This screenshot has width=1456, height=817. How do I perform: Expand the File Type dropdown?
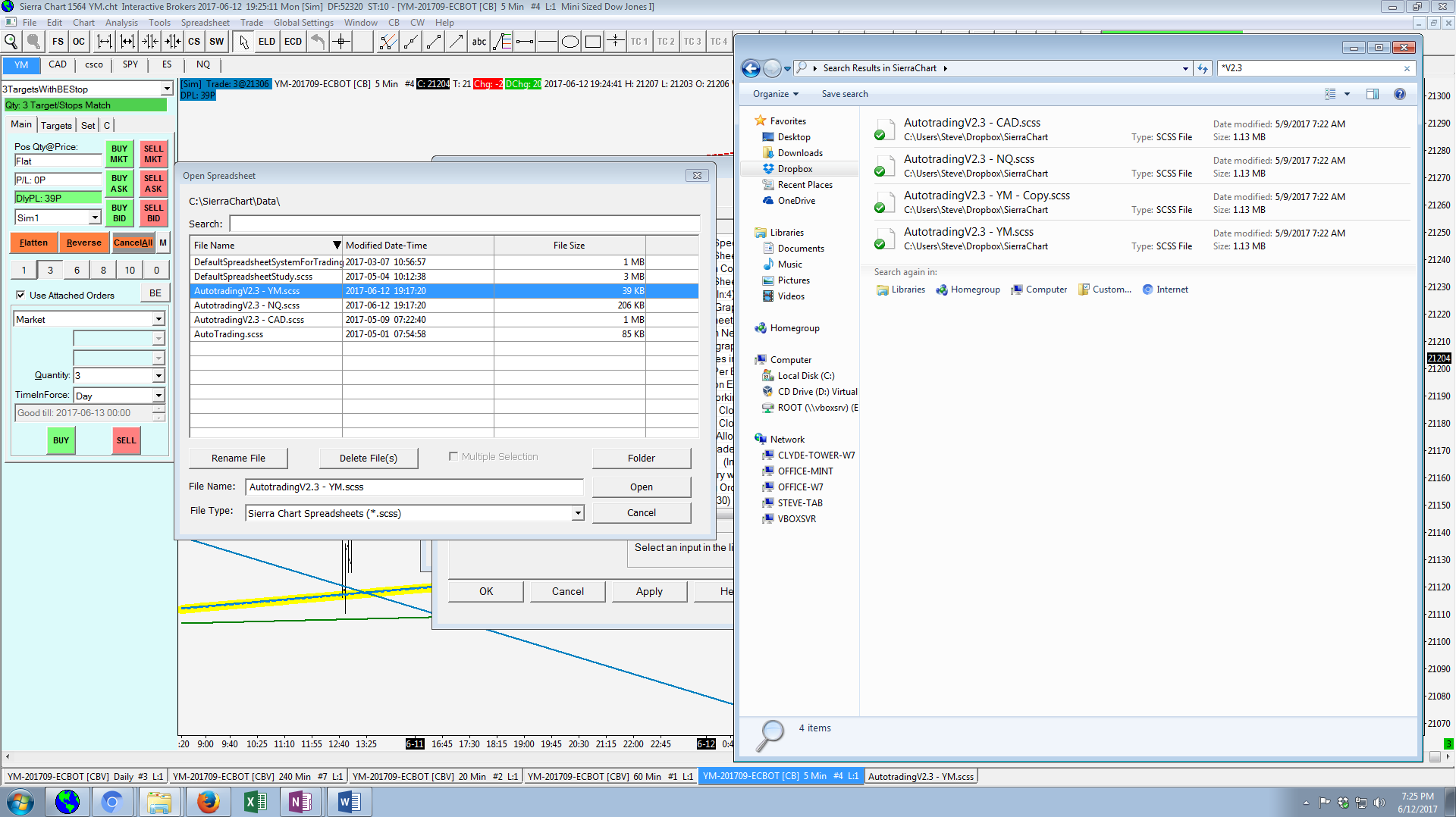tap(578, 513)
